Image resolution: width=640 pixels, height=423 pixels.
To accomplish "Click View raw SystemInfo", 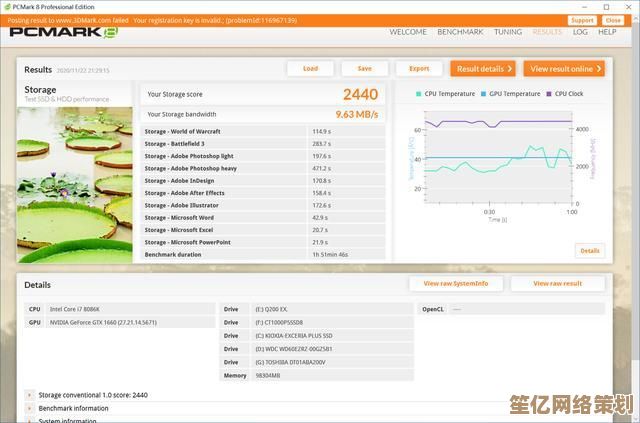I will 456,283.
